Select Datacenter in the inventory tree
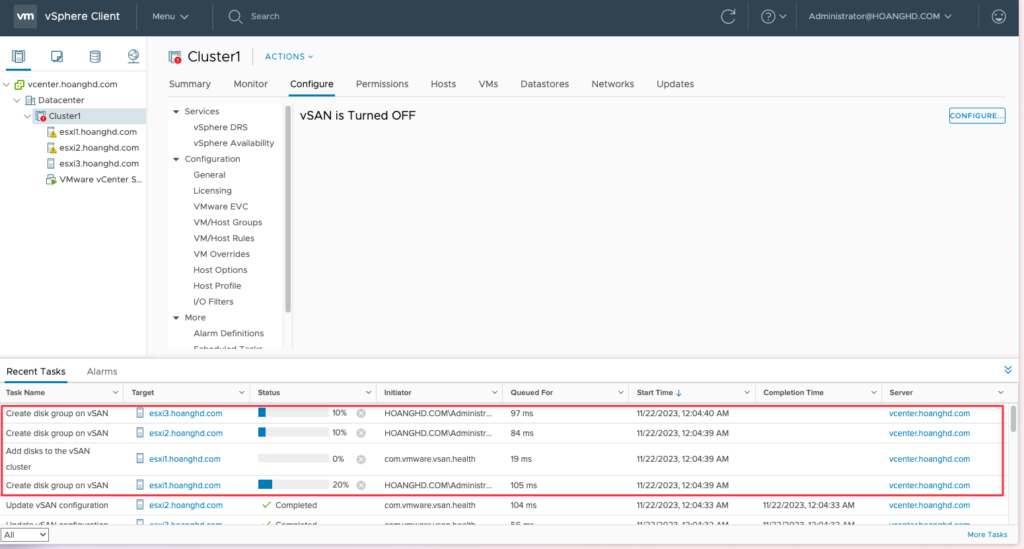This screenshot has width=1024, height=549. 61,100
